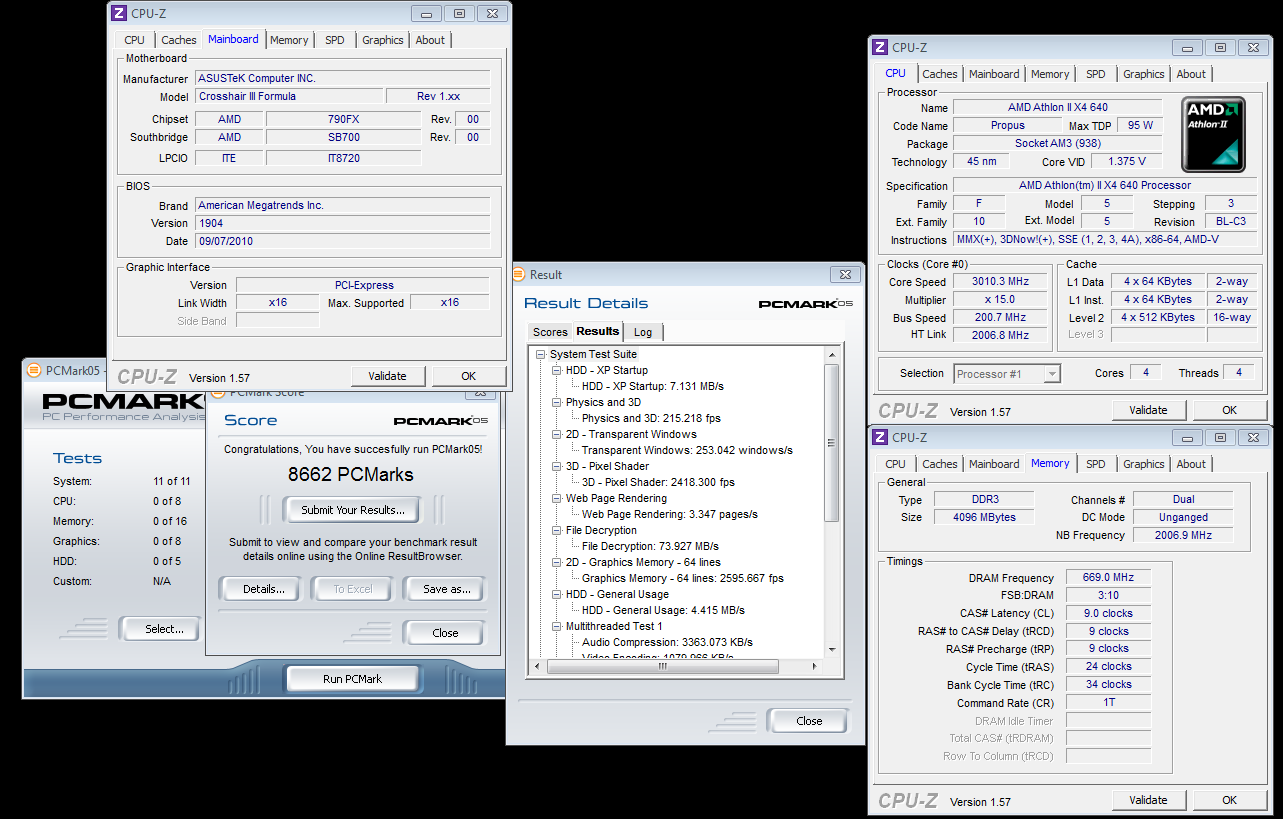Collapse the Physics and 3D node
1283x819 pixels.
click(x=557, y=402)
